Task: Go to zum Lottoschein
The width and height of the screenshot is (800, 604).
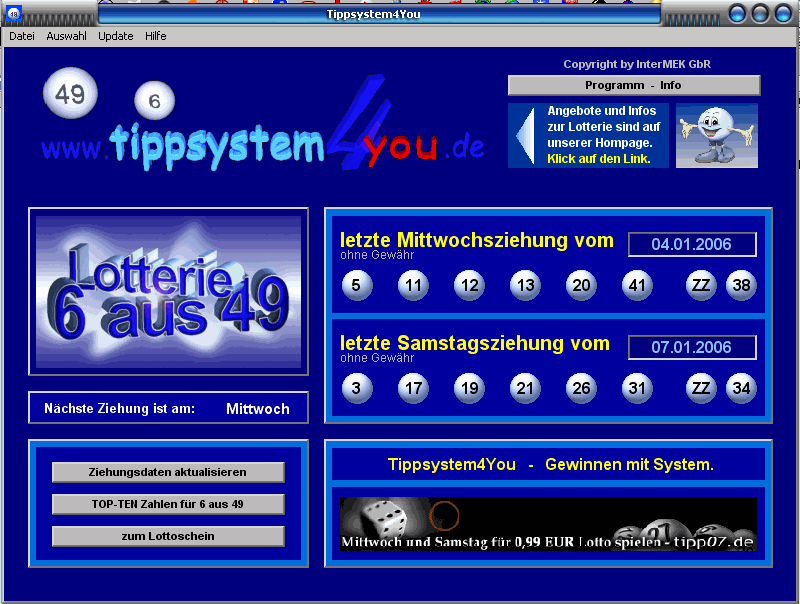Action: point(168,536)
